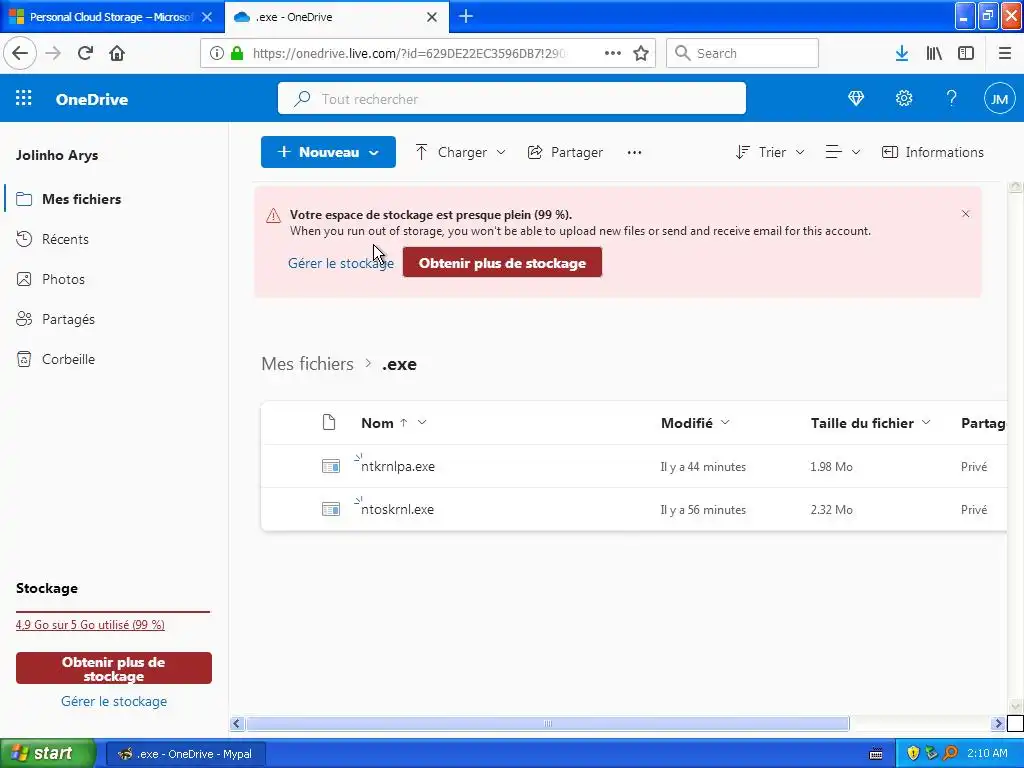Image resolution: width=1024 pixels, height=768 pixels.
Task: Click the horizontal scrollbar thumb
Action: coord(547,723)
